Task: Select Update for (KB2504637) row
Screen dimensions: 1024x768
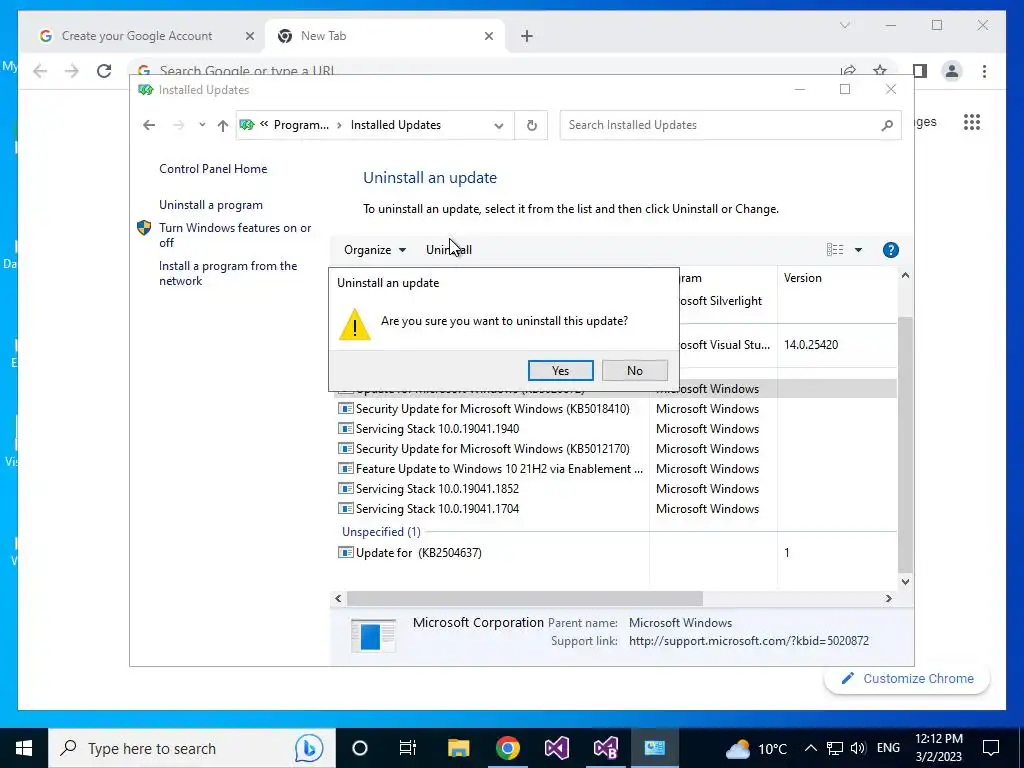Action: 615,552
